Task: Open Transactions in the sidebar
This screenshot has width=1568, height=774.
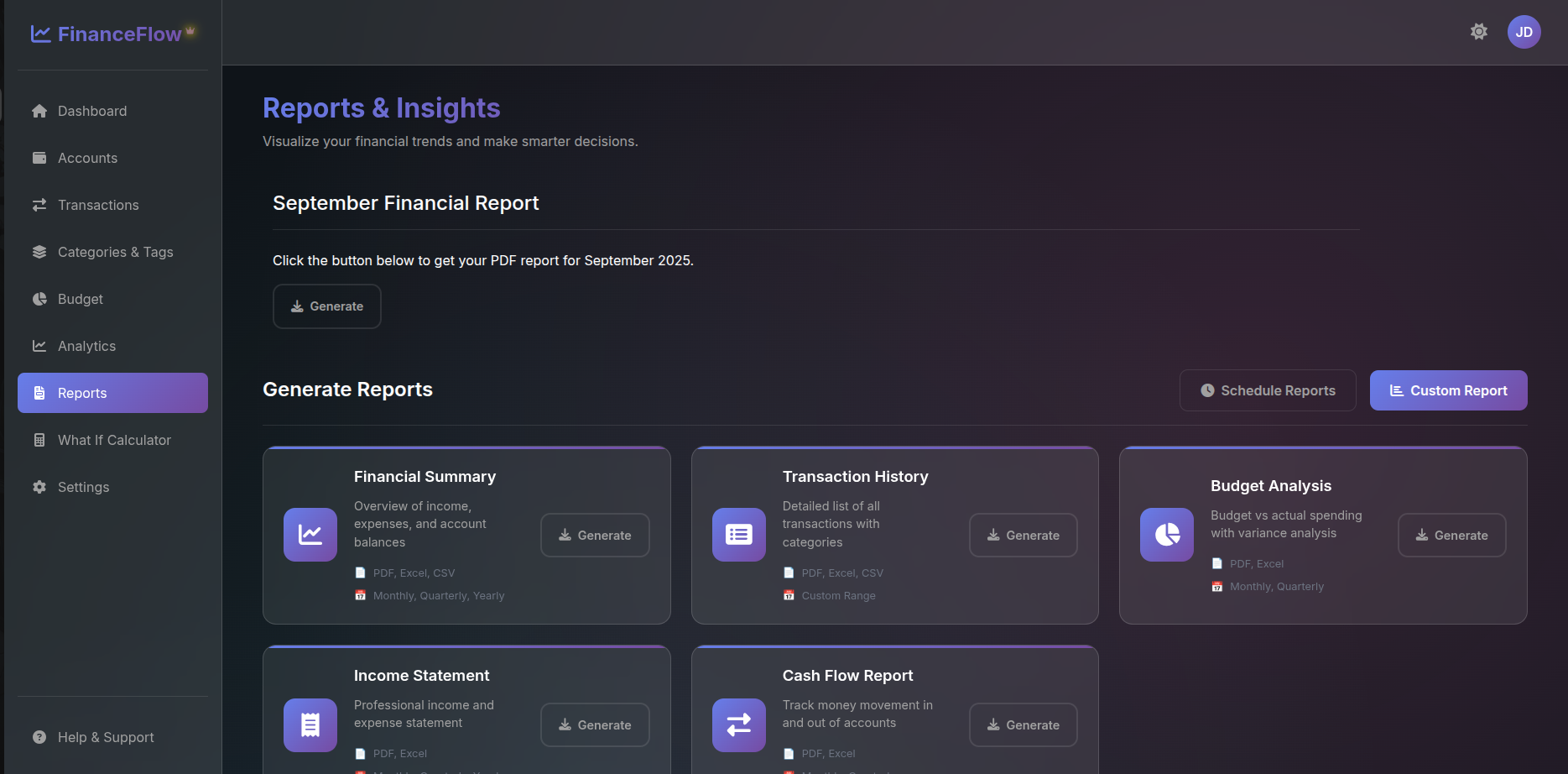Action: tap(98, 205)
